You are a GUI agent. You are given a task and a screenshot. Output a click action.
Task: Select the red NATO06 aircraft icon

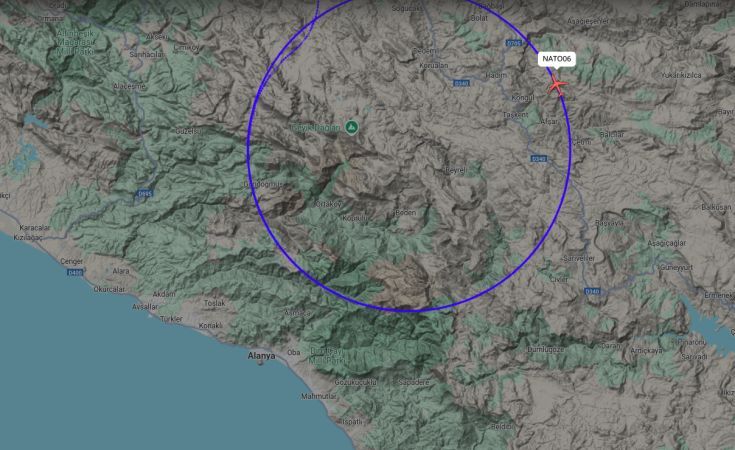coord(557,86)
